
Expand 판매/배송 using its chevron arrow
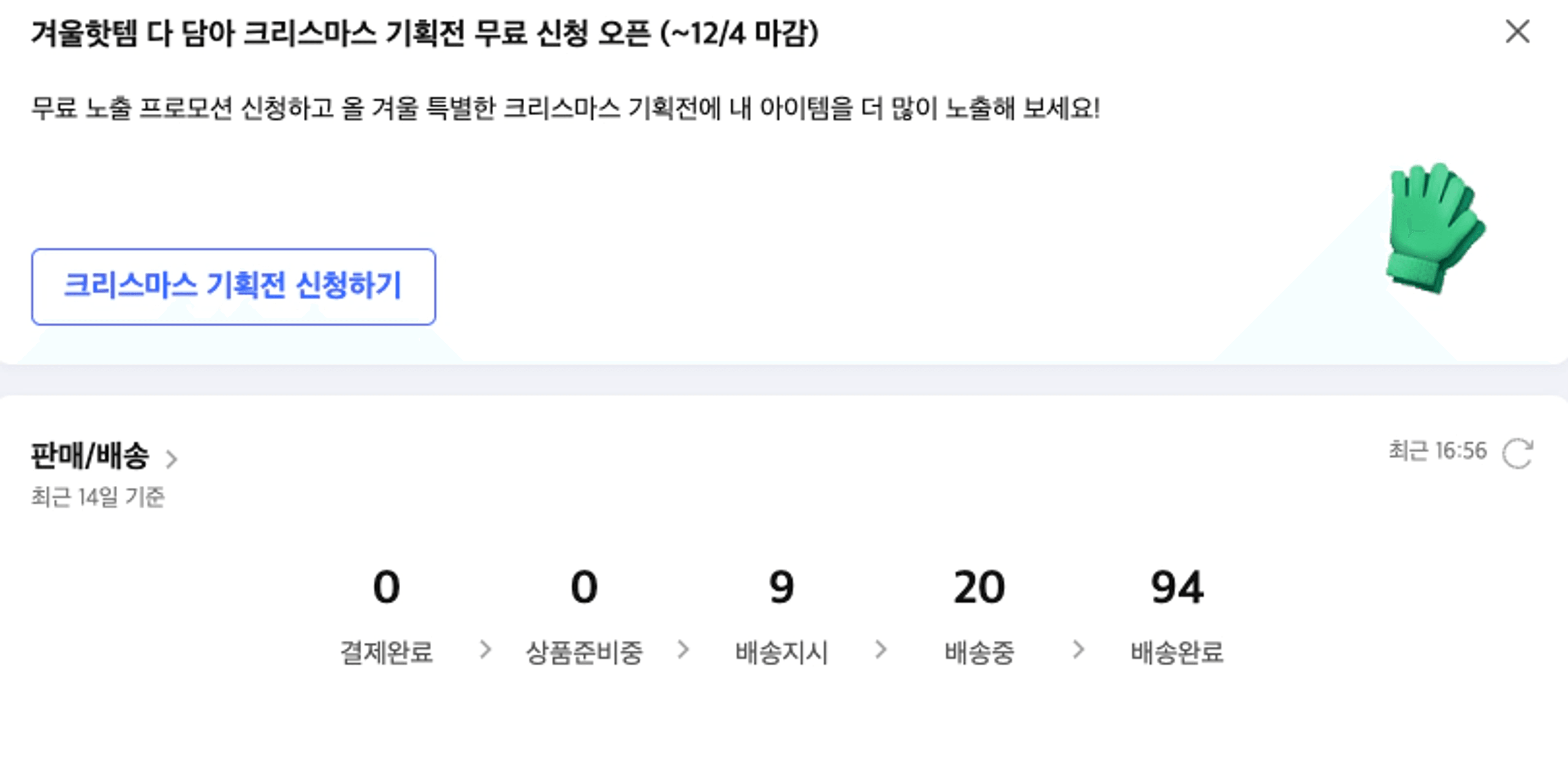(171, 459)
